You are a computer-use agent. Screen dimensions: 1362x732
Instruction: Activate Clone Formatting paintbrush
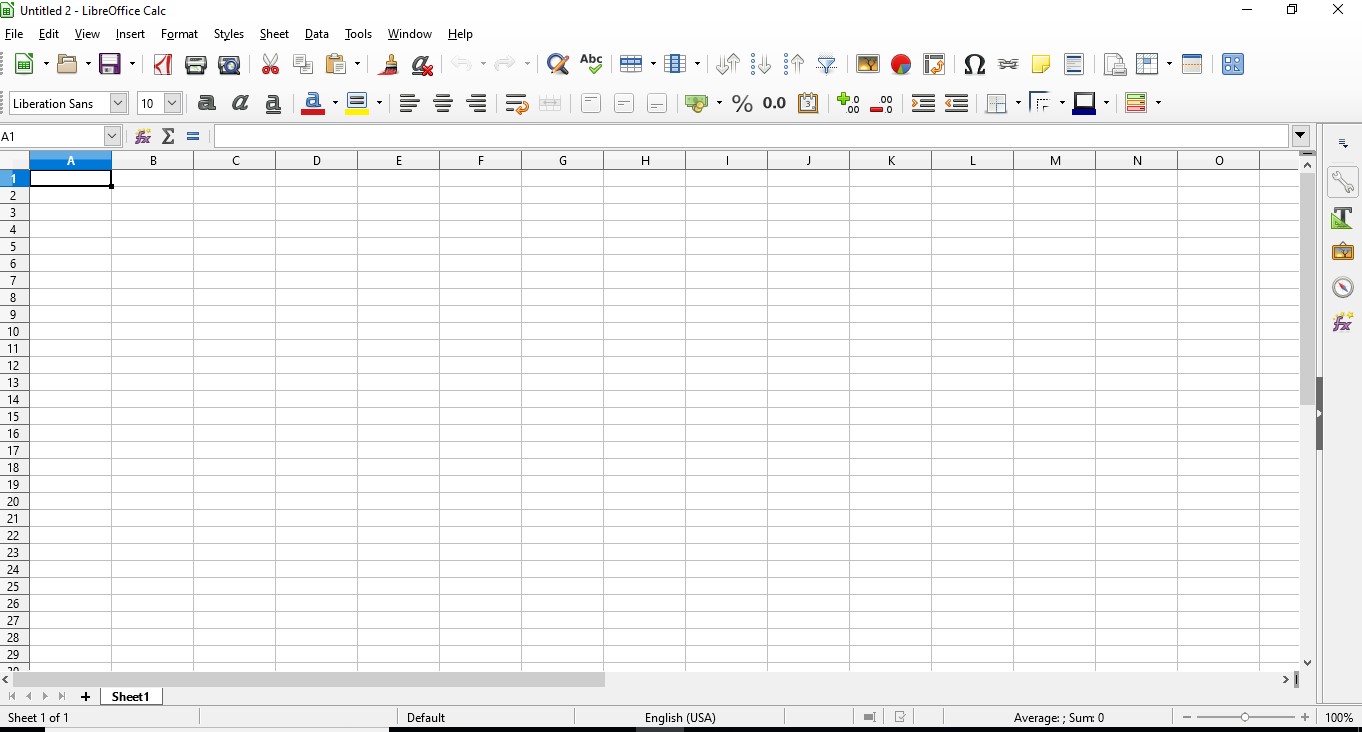click(x=389, y=64)
